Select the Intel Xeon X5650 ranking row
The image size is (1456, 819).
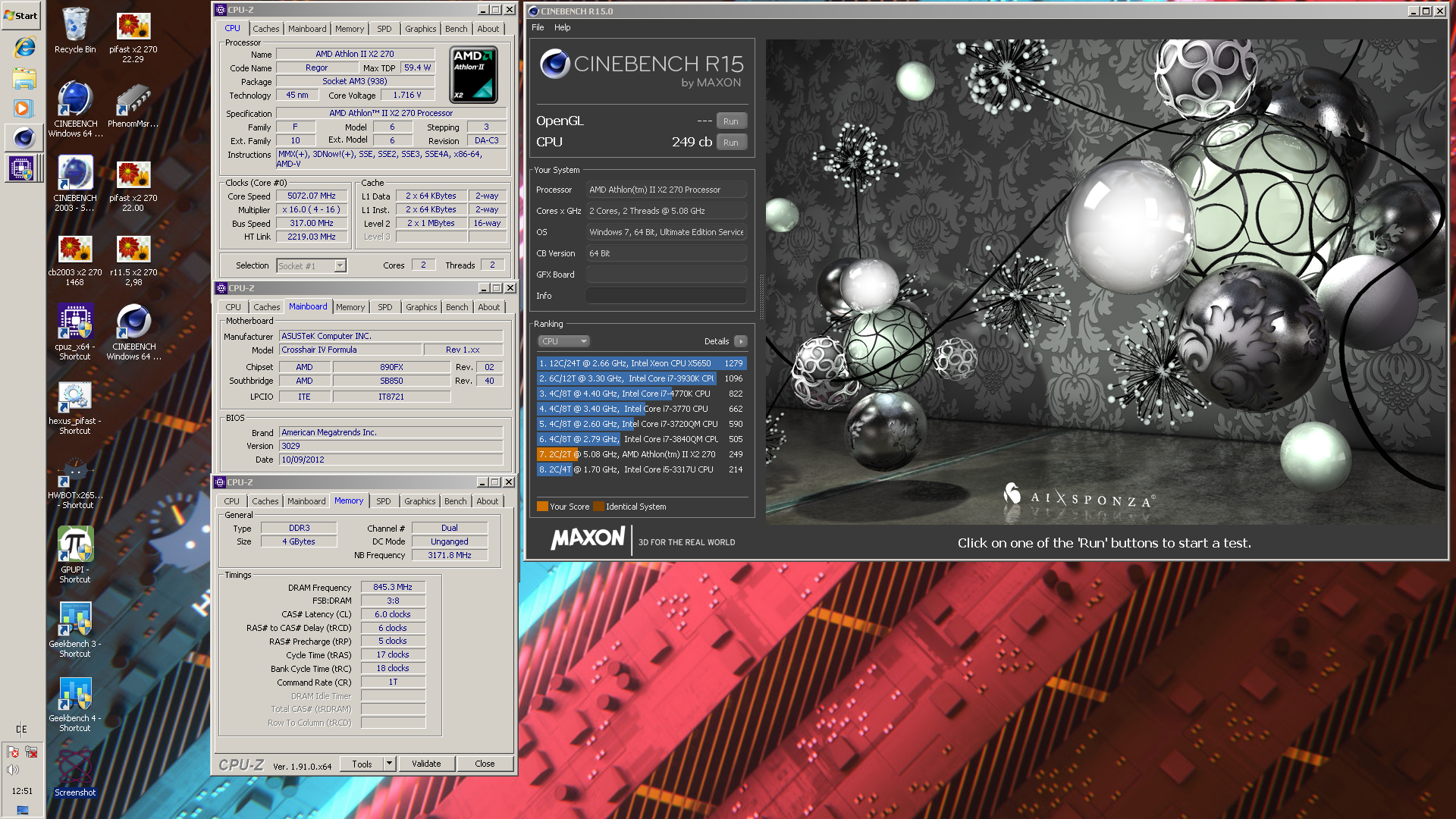pyautogui.click(x=642, y=363)
